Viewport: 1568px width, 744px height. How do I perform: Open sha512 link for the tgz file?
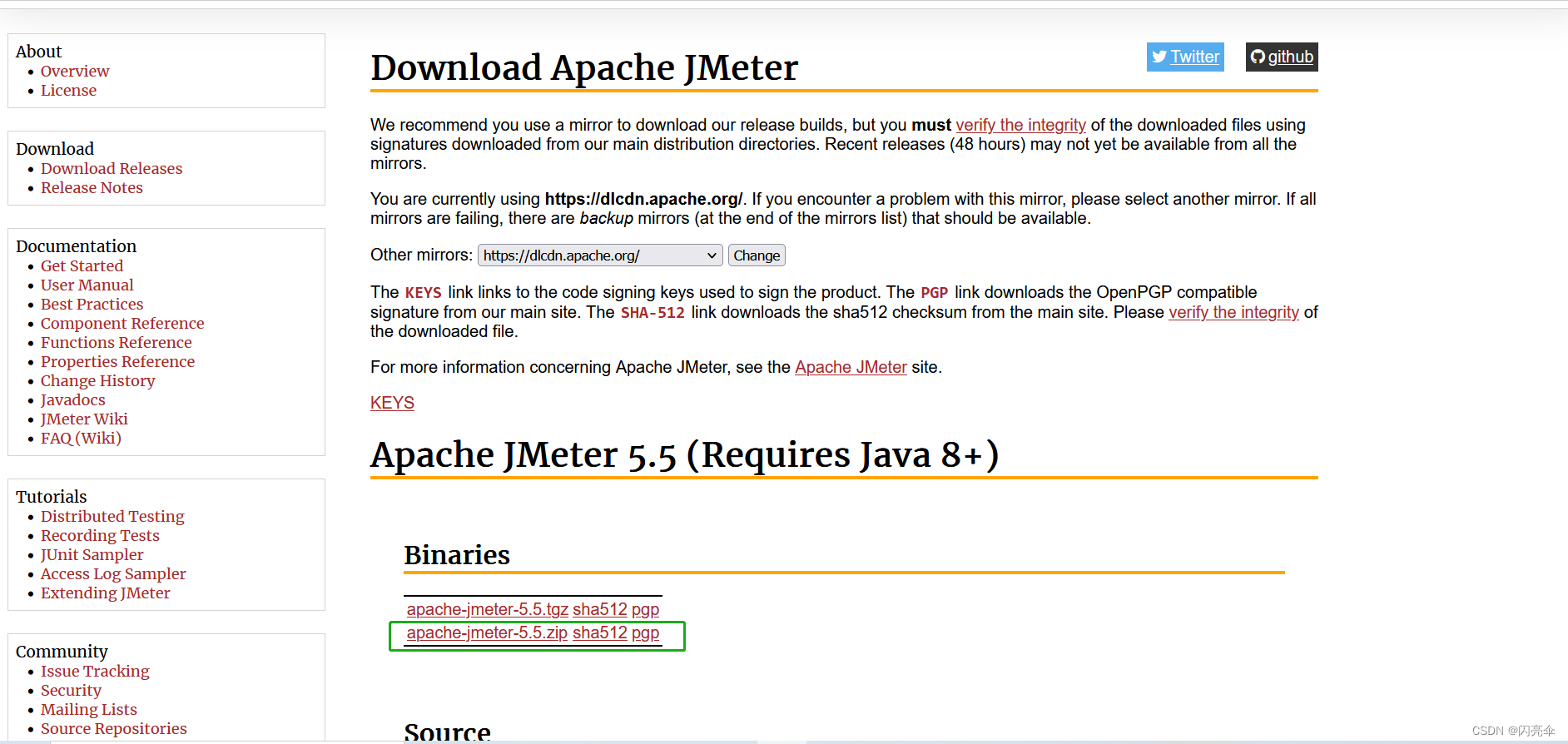(599, 609)
